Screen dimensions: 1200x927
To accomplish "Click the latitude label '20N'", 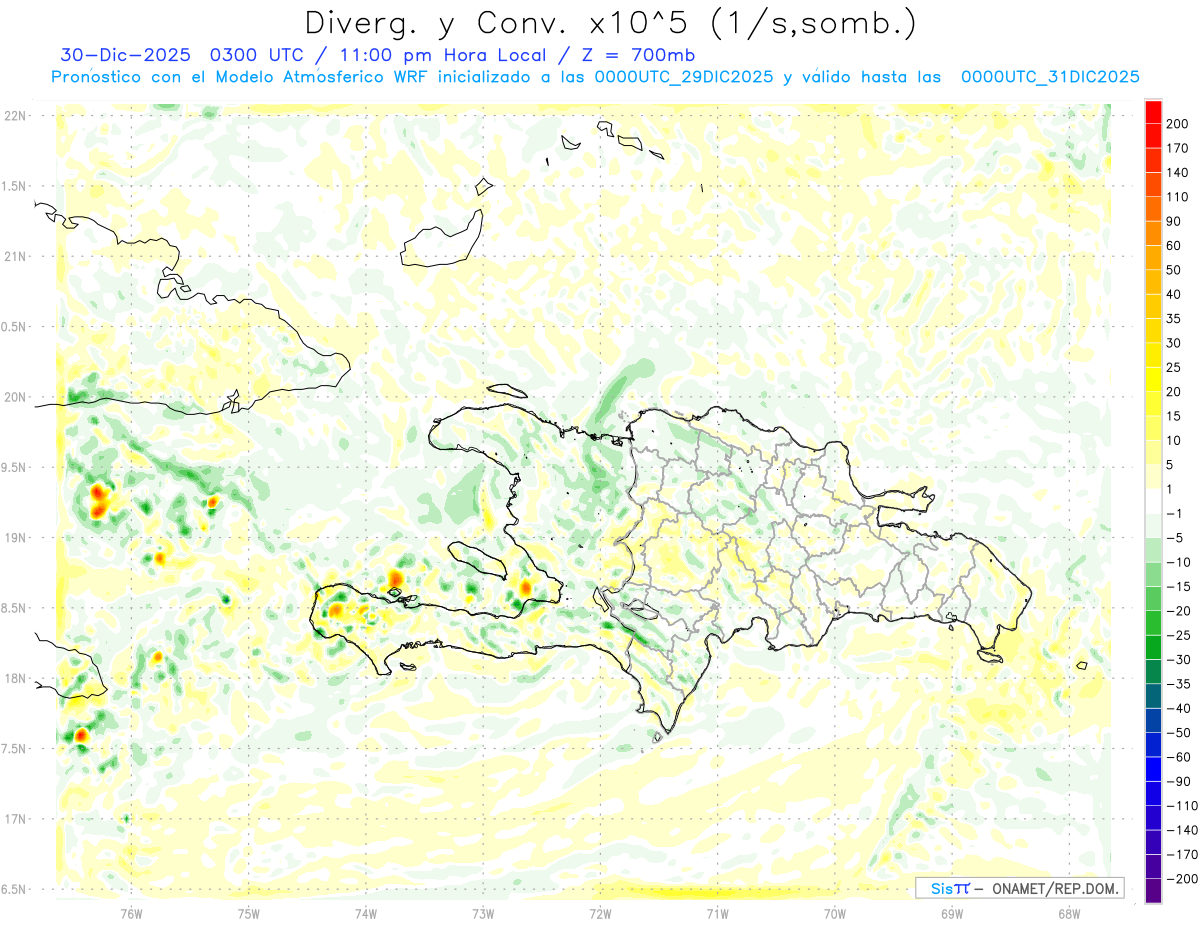I will 15,397.
